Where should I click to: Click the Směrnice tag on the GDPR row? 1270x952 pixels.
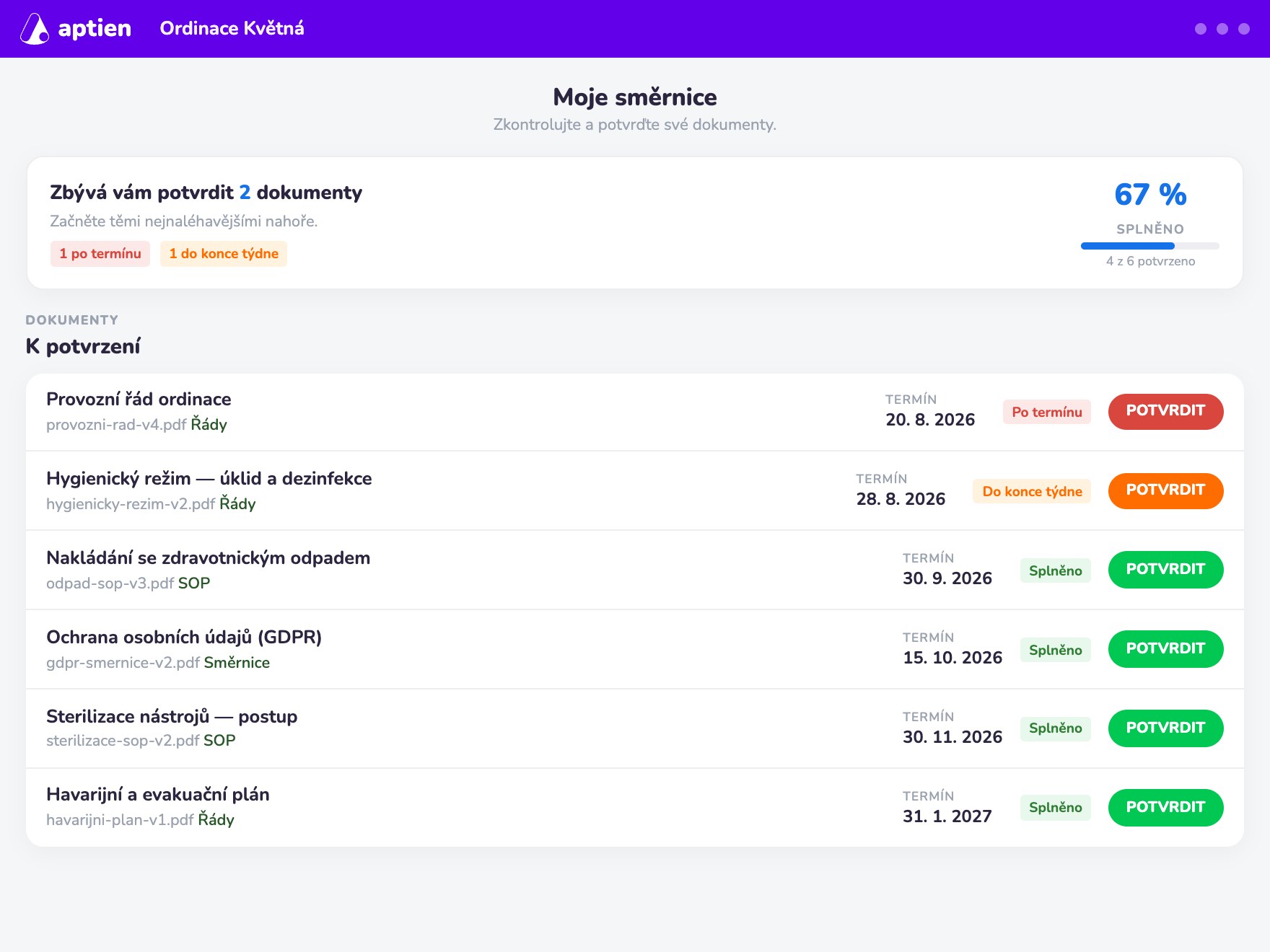coord(237,663)
